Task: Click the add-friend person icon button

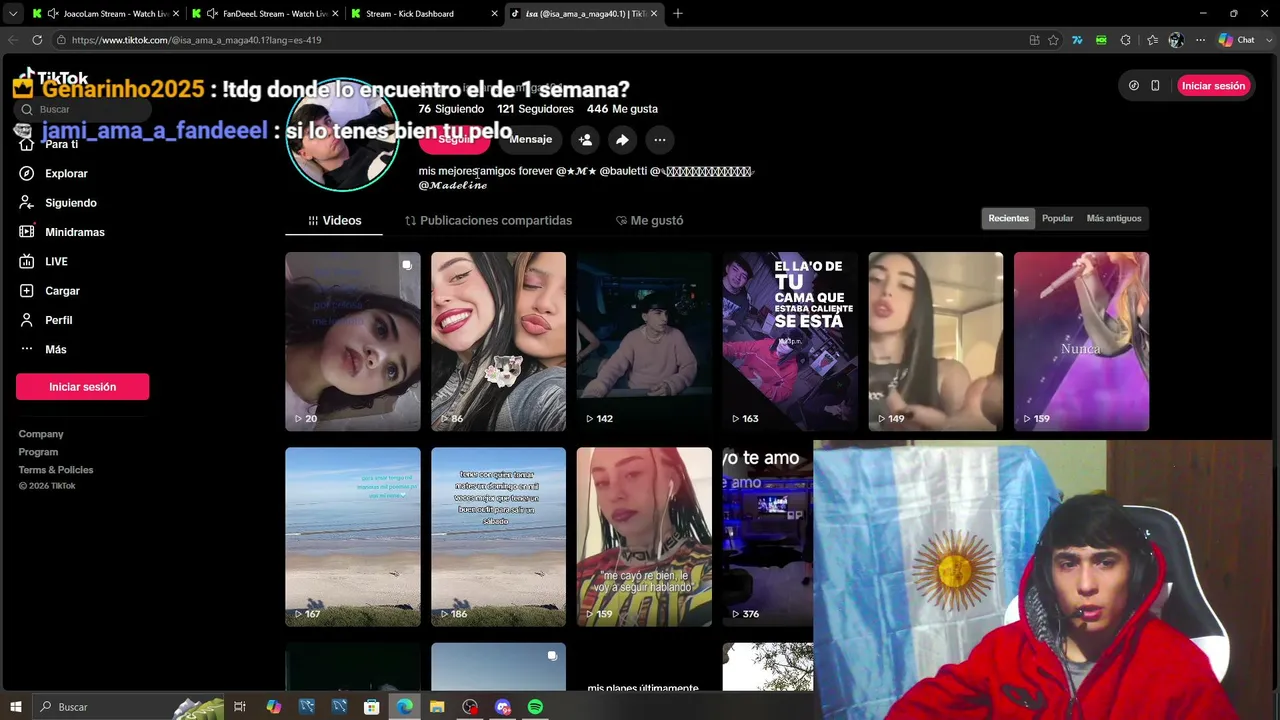Action: 585,140
